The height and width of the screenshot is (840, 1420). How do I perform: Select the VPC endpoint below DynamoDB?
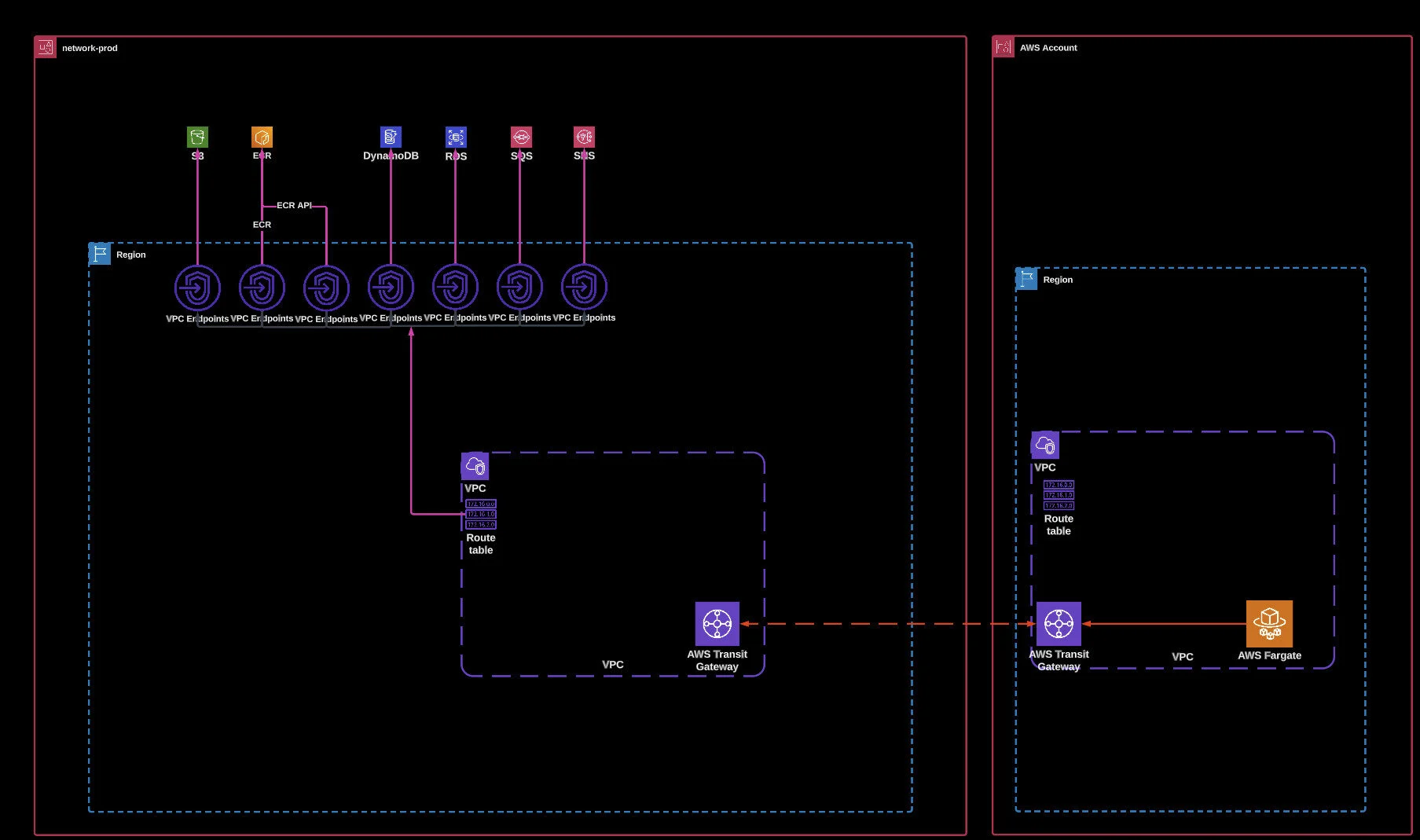391,288
